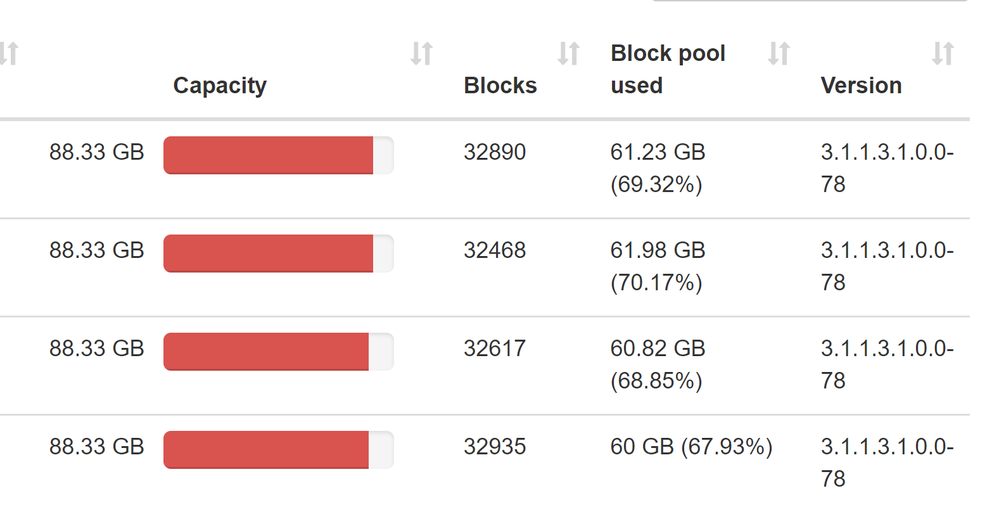Viewport: 999px width, 514px height.
Task: Click the 32617 blocks count
Action: coord(494,348)
